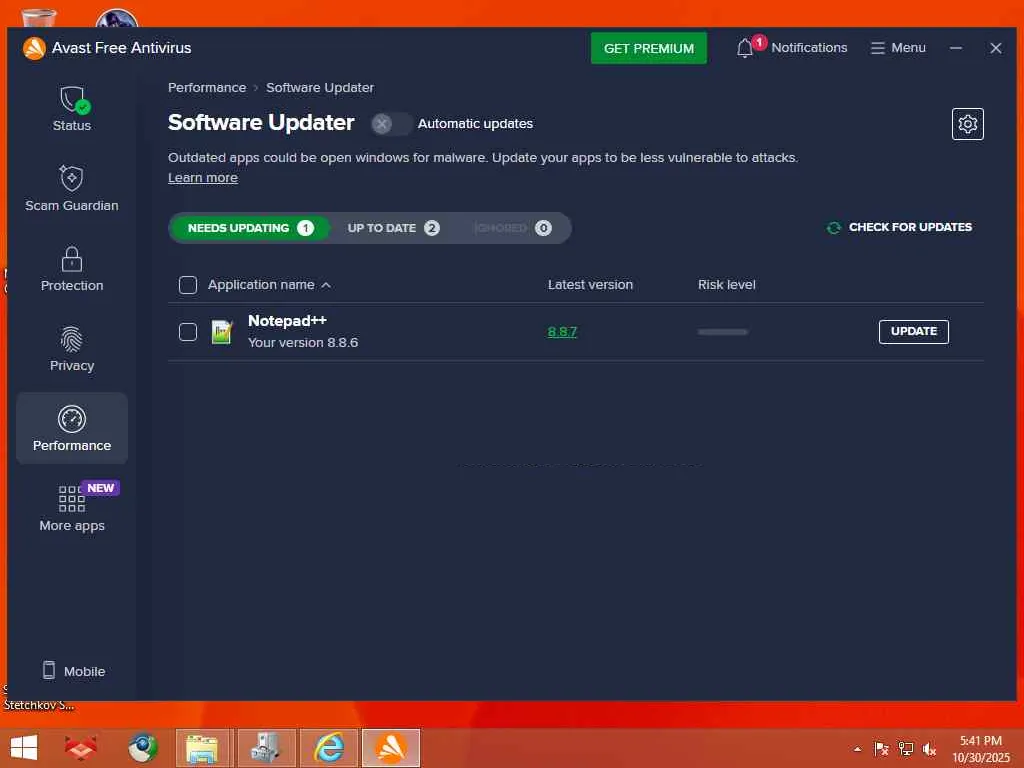Open Software Updater settings gear

pos(967,124)
